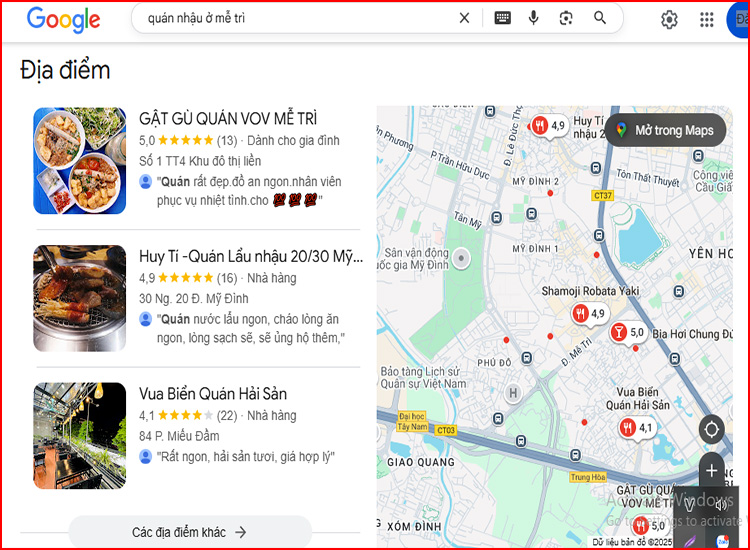Open Vua Biển Quán Hải Sản listing
Viewport: 750px width, 550px height.
[x=213, y=394]
